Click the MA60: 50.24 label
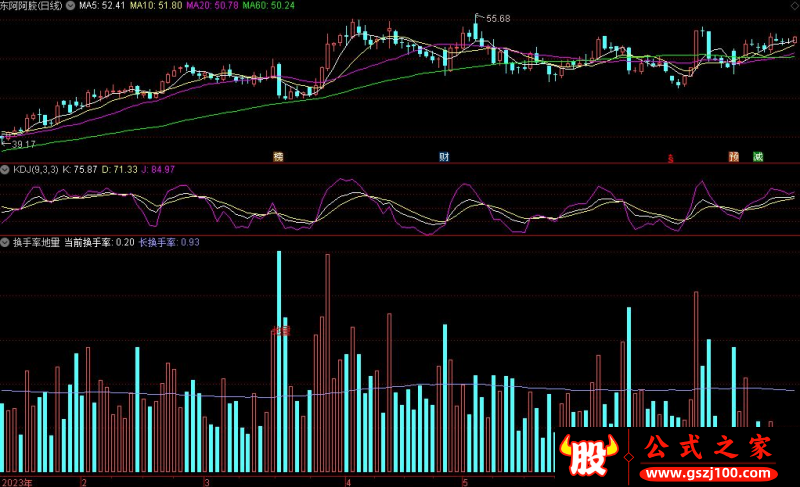 pyautogui.click(x=268, y=6)
